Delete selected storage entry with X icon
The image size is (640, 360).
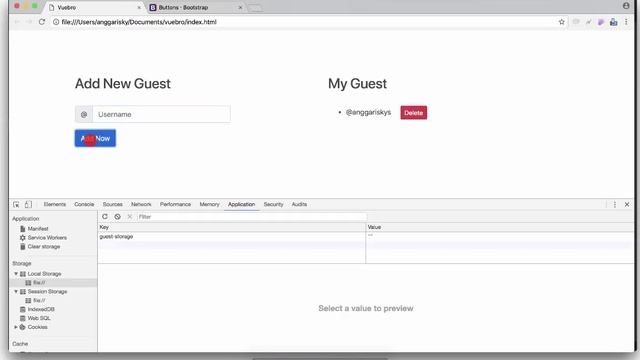point(130,217)
